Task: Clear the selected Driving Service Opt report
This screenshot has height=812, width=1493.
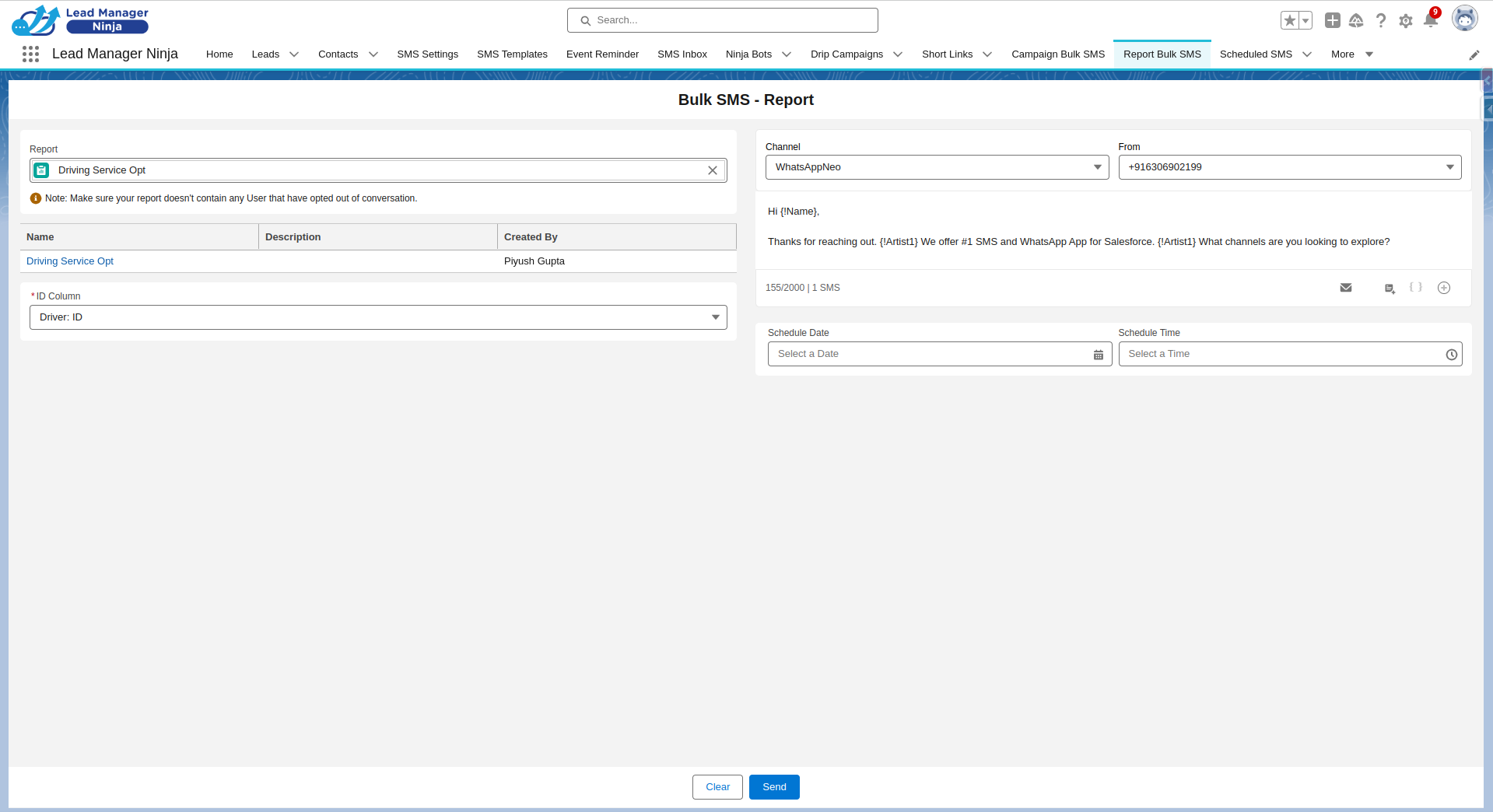Action: [713, 170]
